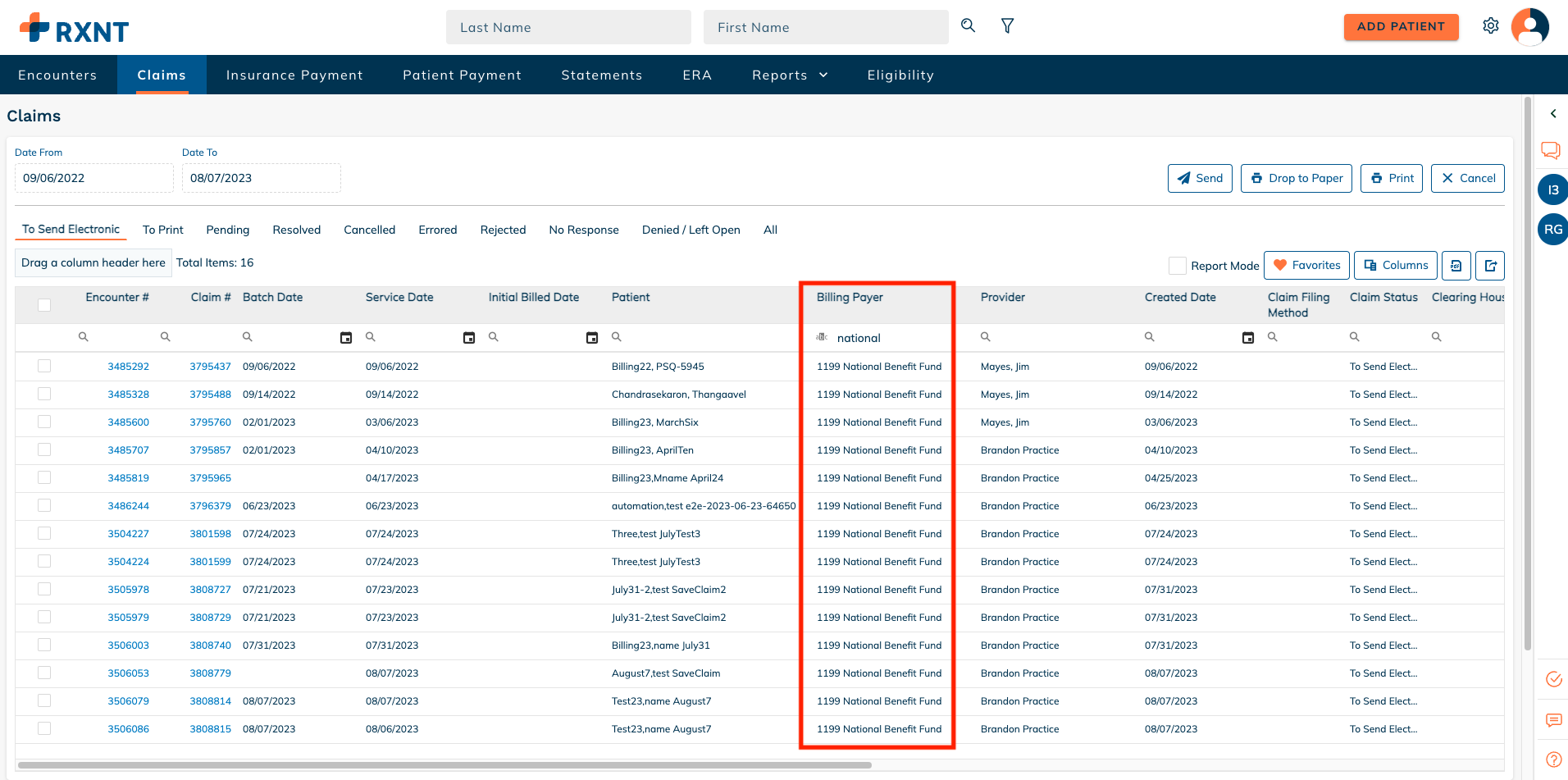
Task: Open encounter link 3485292
Action: pos(129,367)
